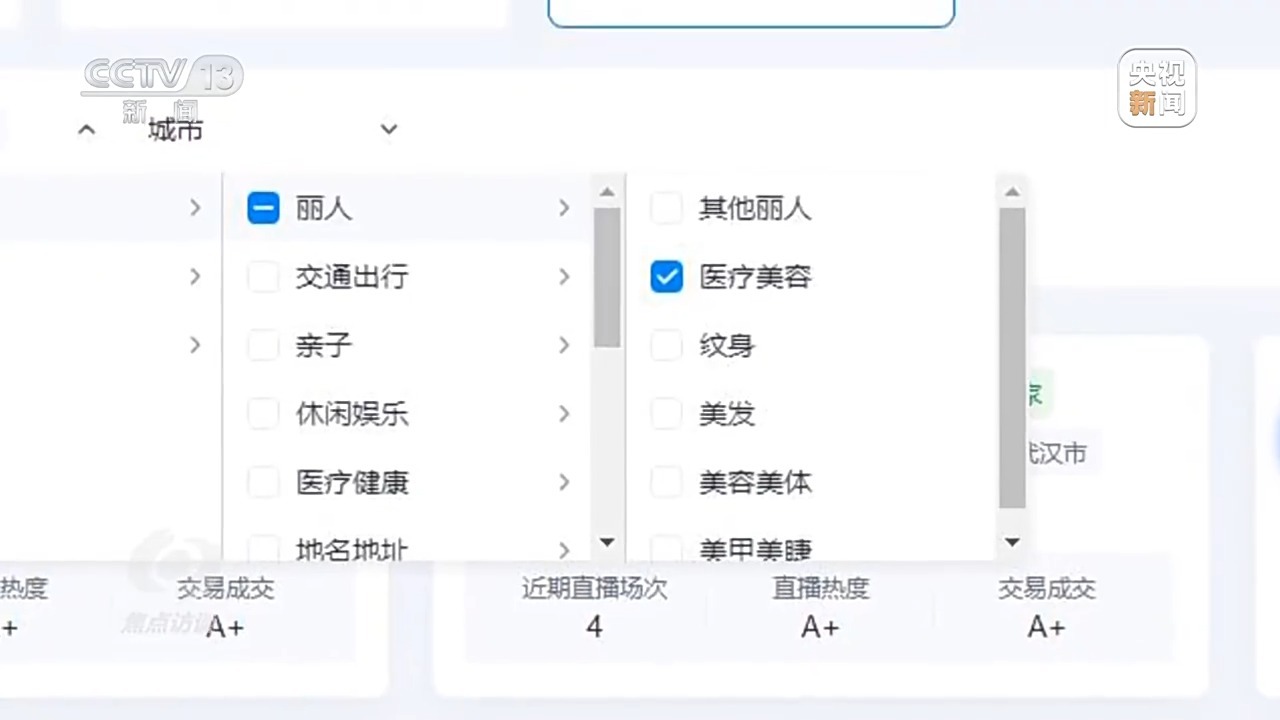Click the subcategory list scrollbar thumb

[x=1012, y=358]
